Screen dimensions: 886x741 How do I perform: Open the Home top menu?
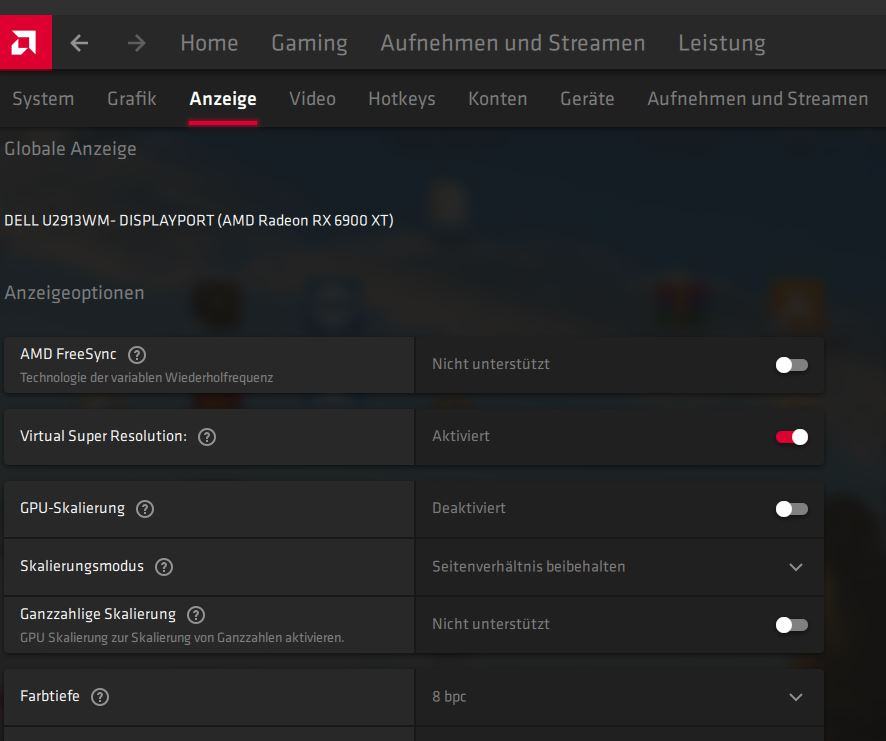click(x=209, y=43)
